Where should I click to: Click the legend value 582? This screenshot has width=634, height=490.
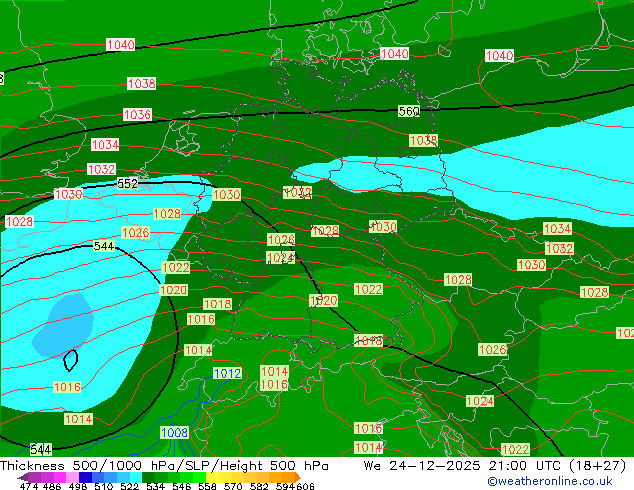point(259,486)
